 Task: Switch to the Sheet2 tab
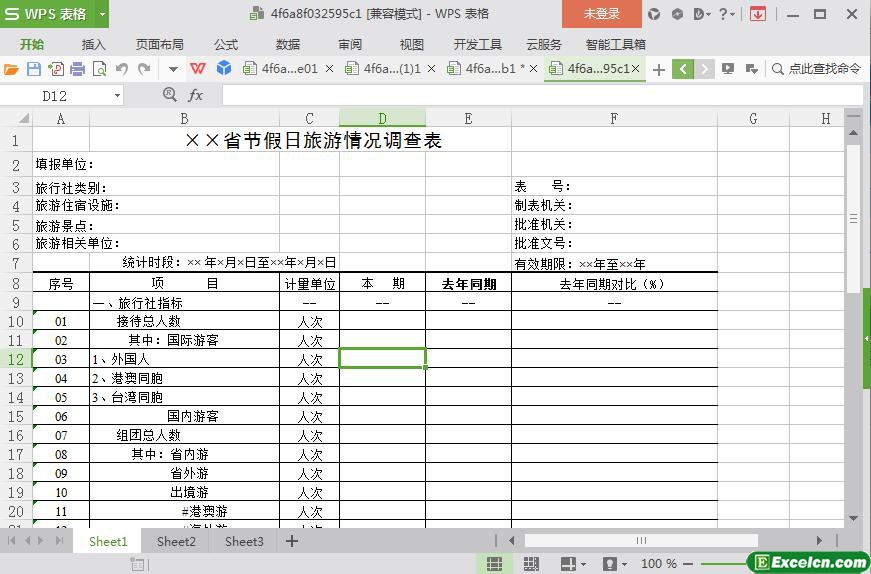click(x=176, y=541)
